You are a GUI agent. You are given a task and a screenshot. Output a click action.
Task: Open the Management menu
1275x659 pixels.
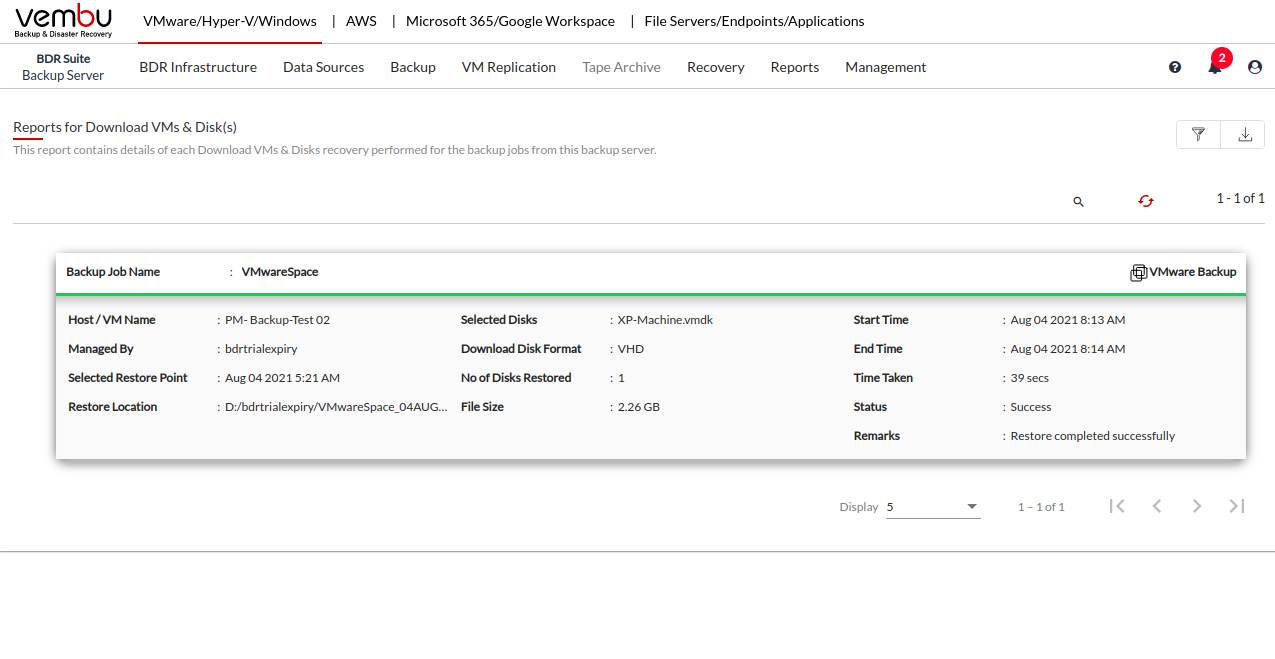pyautogui.click(x=886, y=67)
